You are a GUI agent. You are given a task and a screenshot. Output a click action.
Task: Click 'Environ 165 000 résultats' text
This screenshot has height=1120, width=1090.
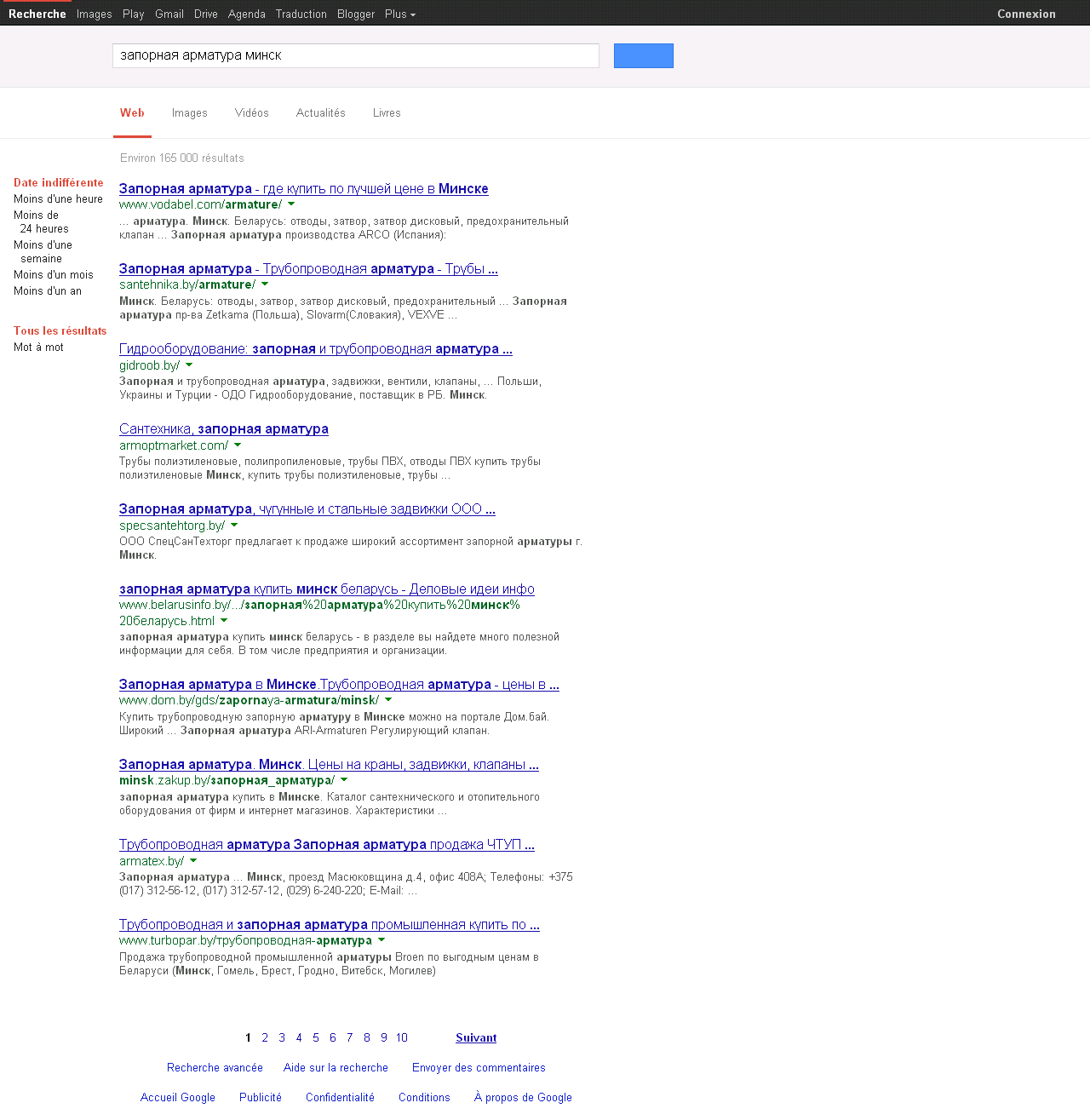(x=182, y=158)
